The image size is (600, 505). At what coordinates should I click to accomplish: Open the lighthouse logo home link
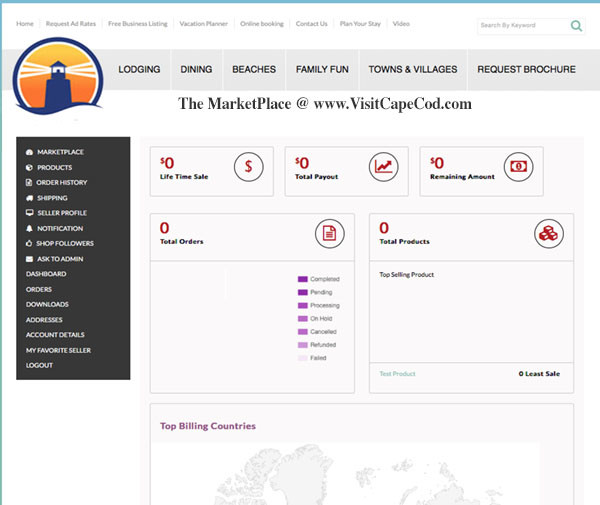[58, 76]
